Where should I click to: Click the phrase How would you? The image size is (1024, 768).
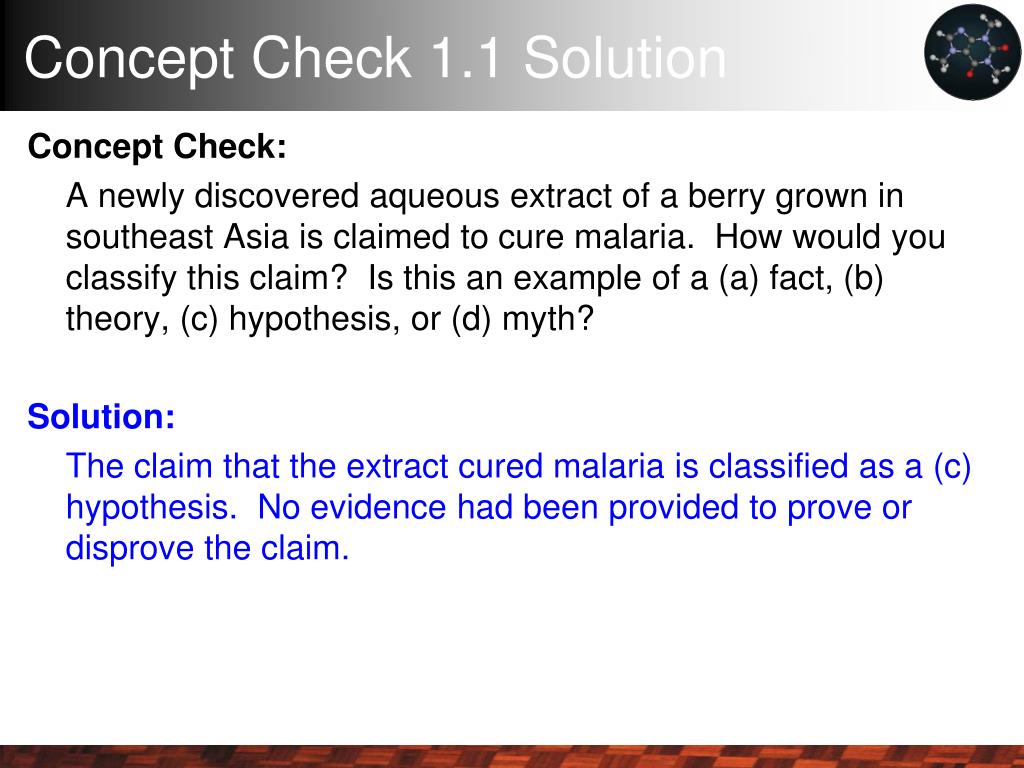830,237
